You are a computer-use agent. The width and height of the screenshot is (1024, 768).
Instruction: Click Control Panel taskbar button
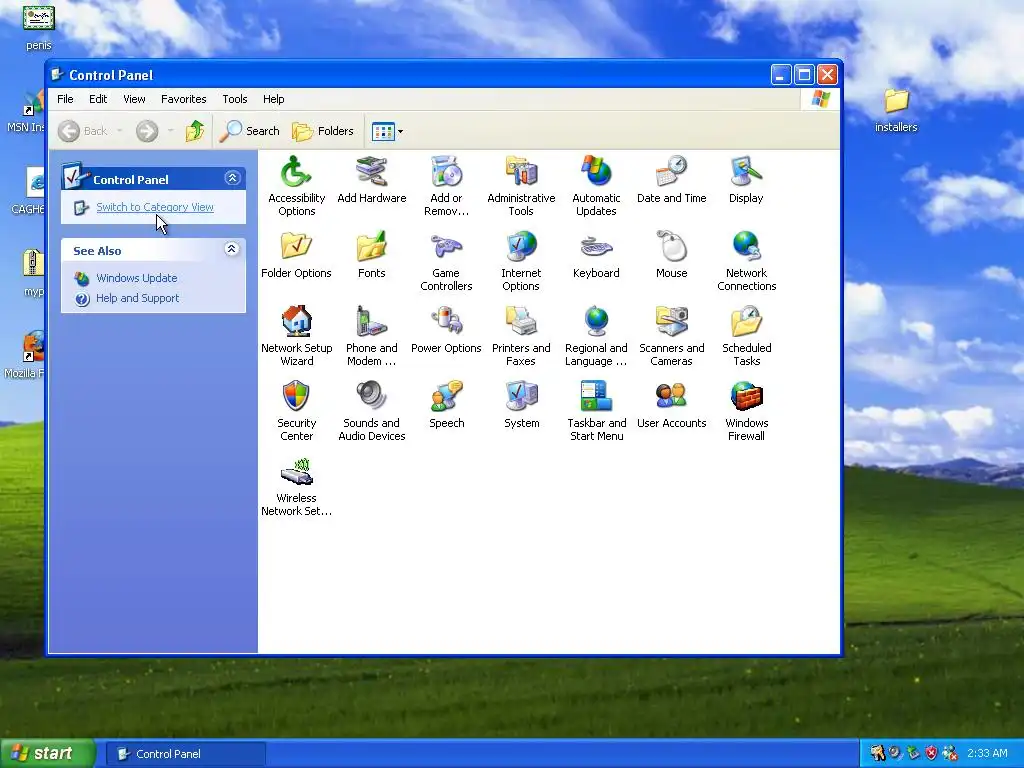pos(185,754)
